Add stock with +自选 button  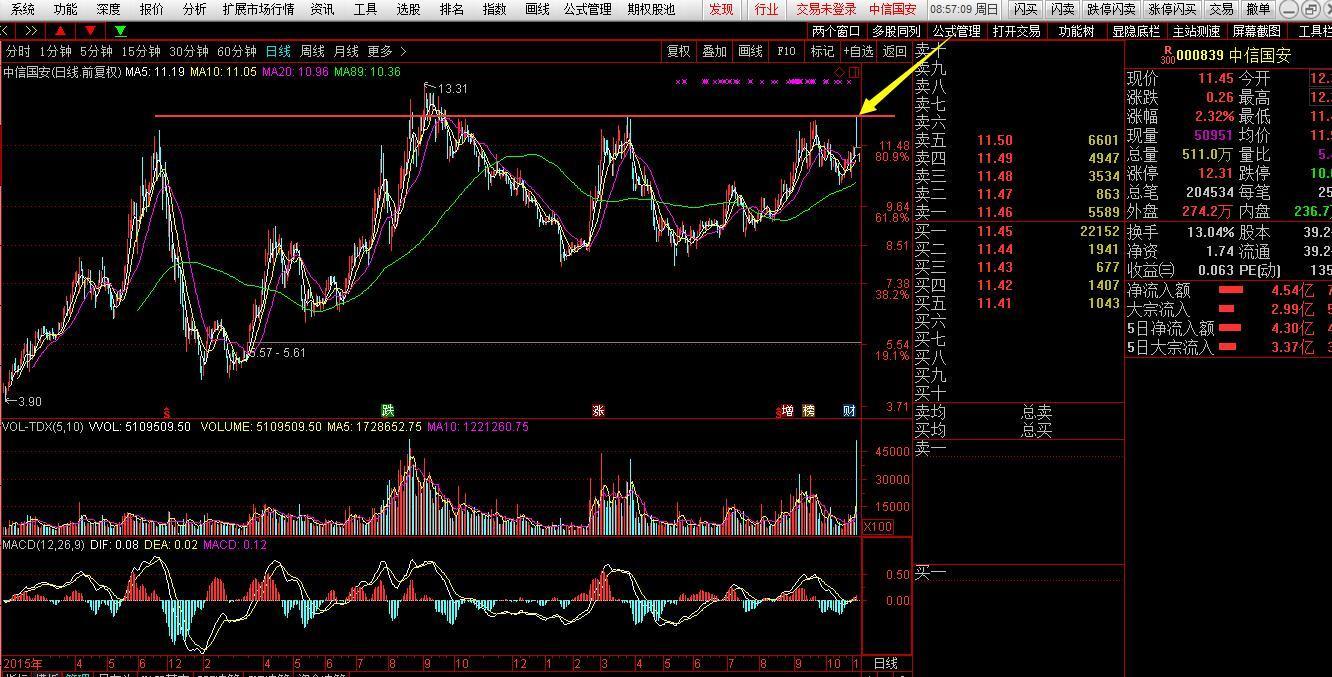pyautogui.click(x=858, y=51)
